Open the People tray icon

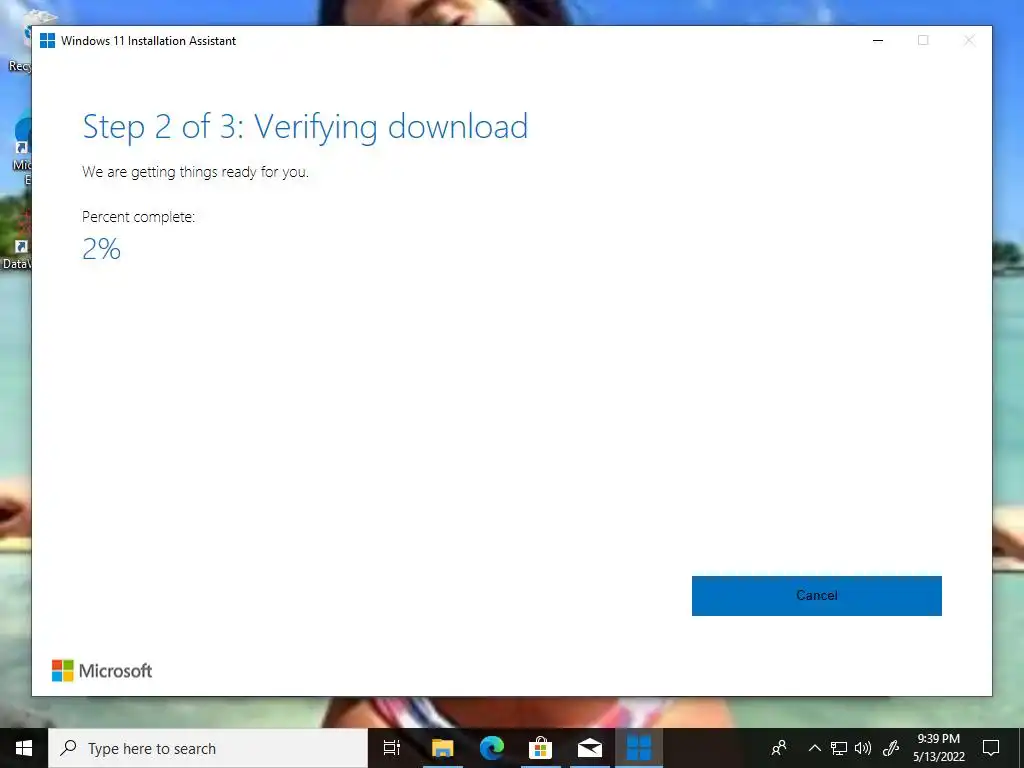tap(779, 748)
